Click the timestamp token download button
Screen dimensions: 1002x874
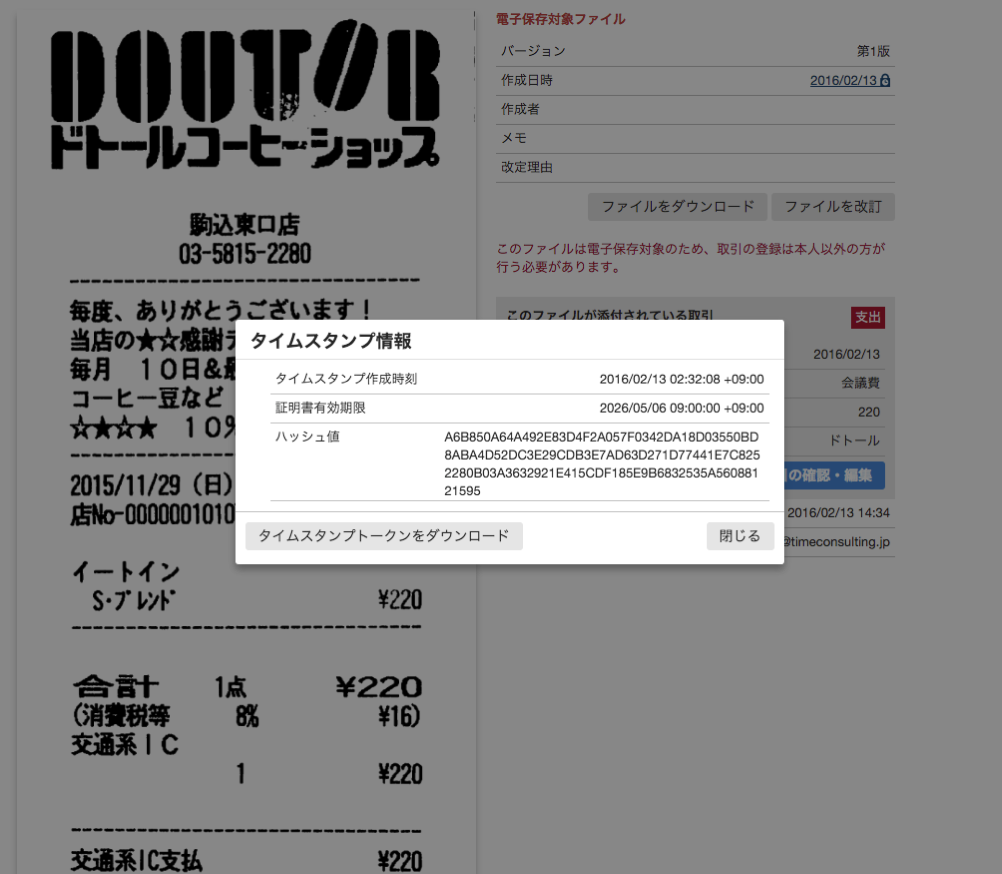click(384, 535)
